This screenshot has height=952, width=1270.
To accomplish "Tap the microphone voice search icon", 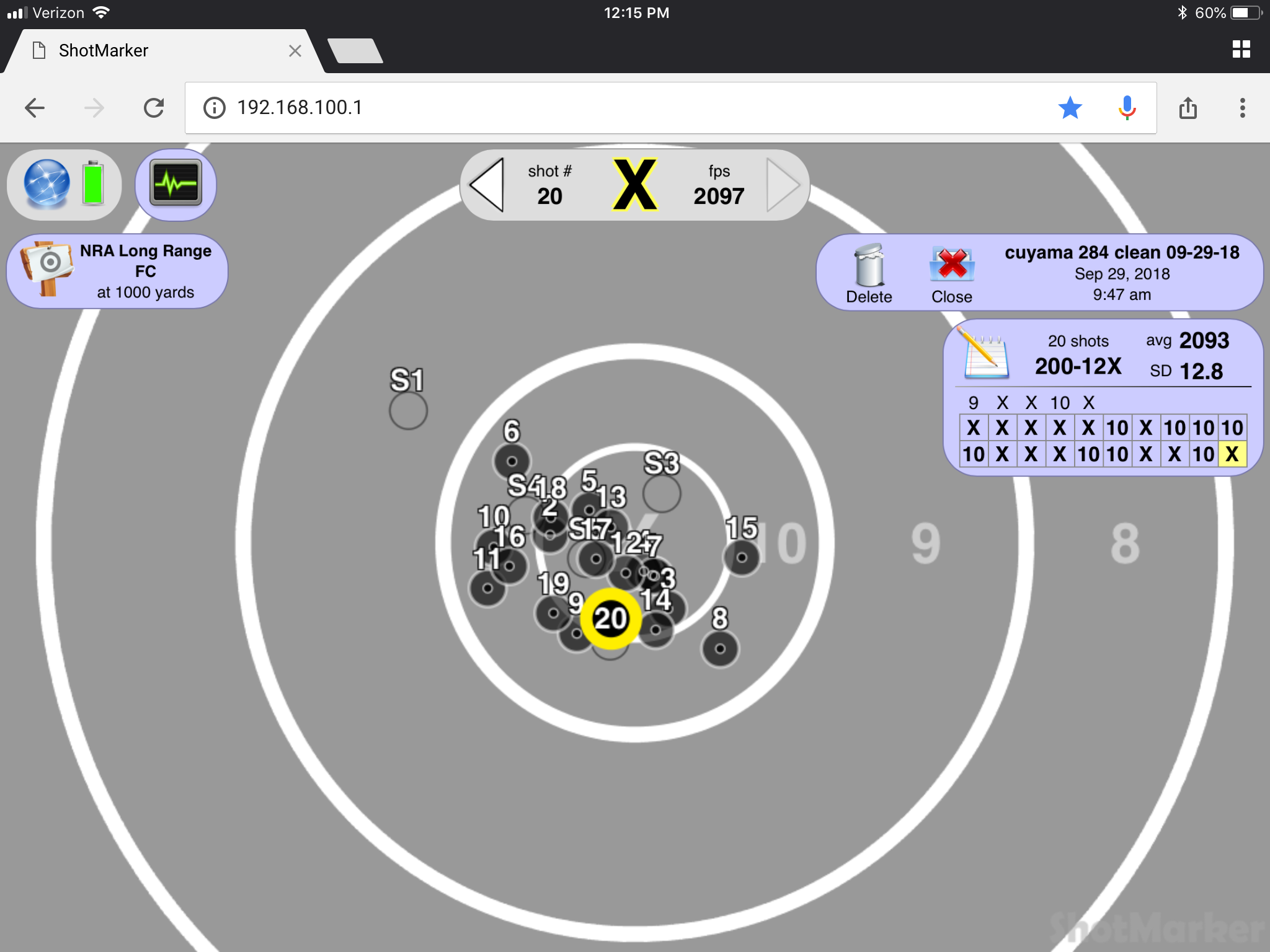I will (x=1127, y=108).
